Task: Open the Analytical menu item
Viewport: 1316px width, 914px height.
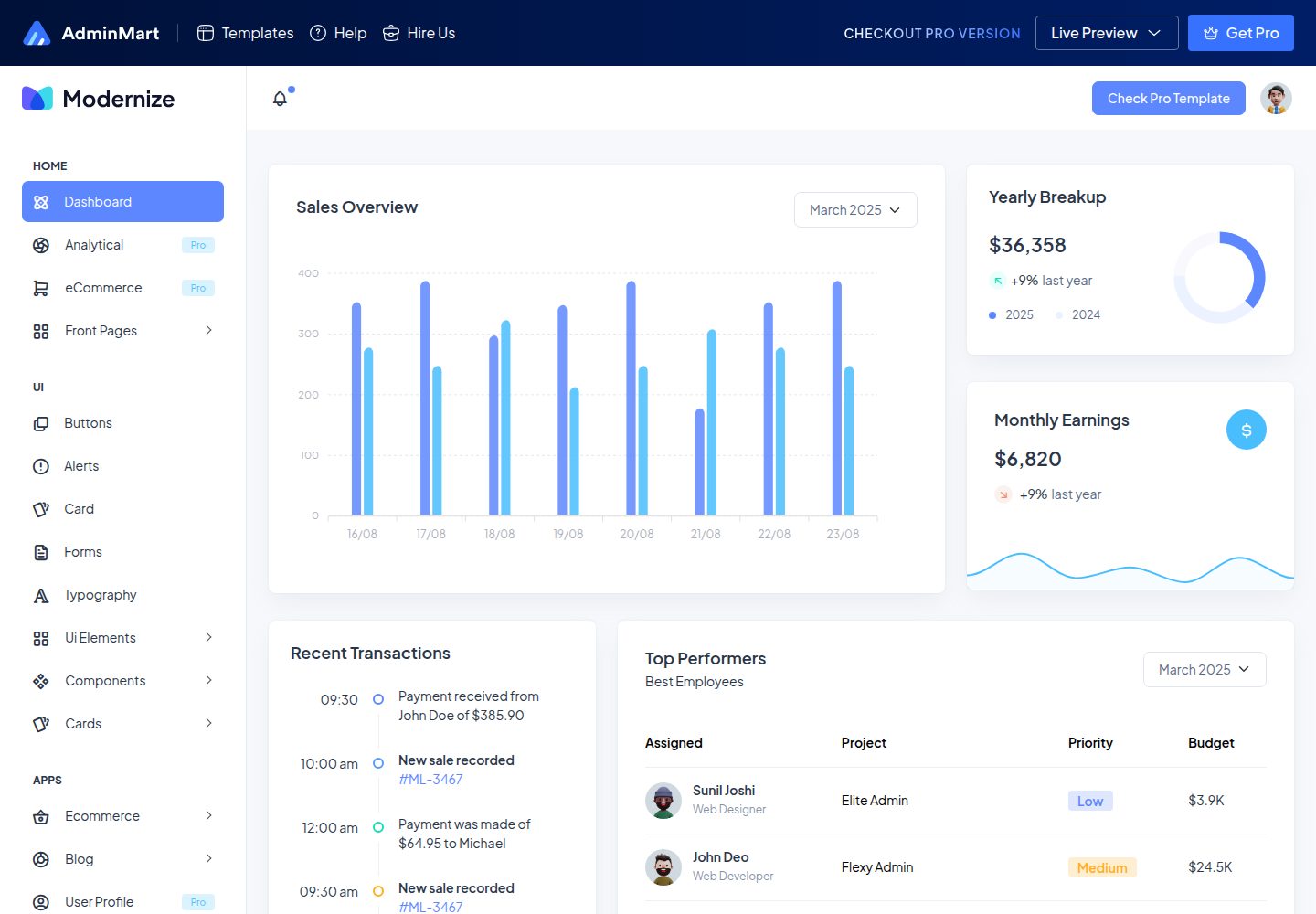Action: click(122, 245)
